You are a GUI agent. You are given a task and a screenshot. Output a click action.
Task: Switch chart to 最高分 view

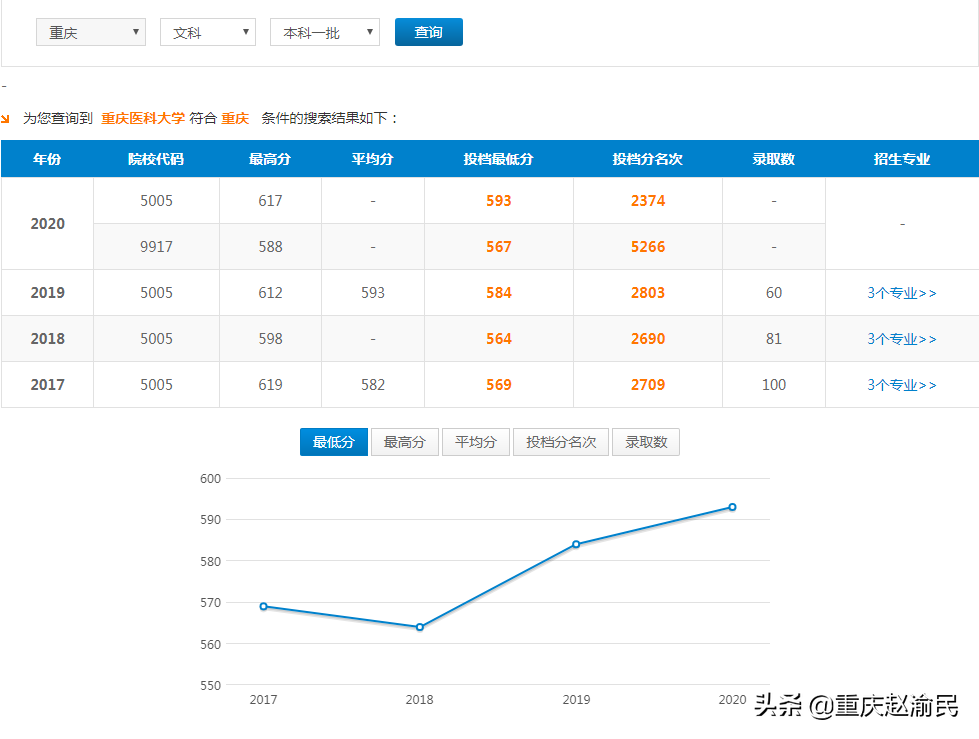click(404, 441)
